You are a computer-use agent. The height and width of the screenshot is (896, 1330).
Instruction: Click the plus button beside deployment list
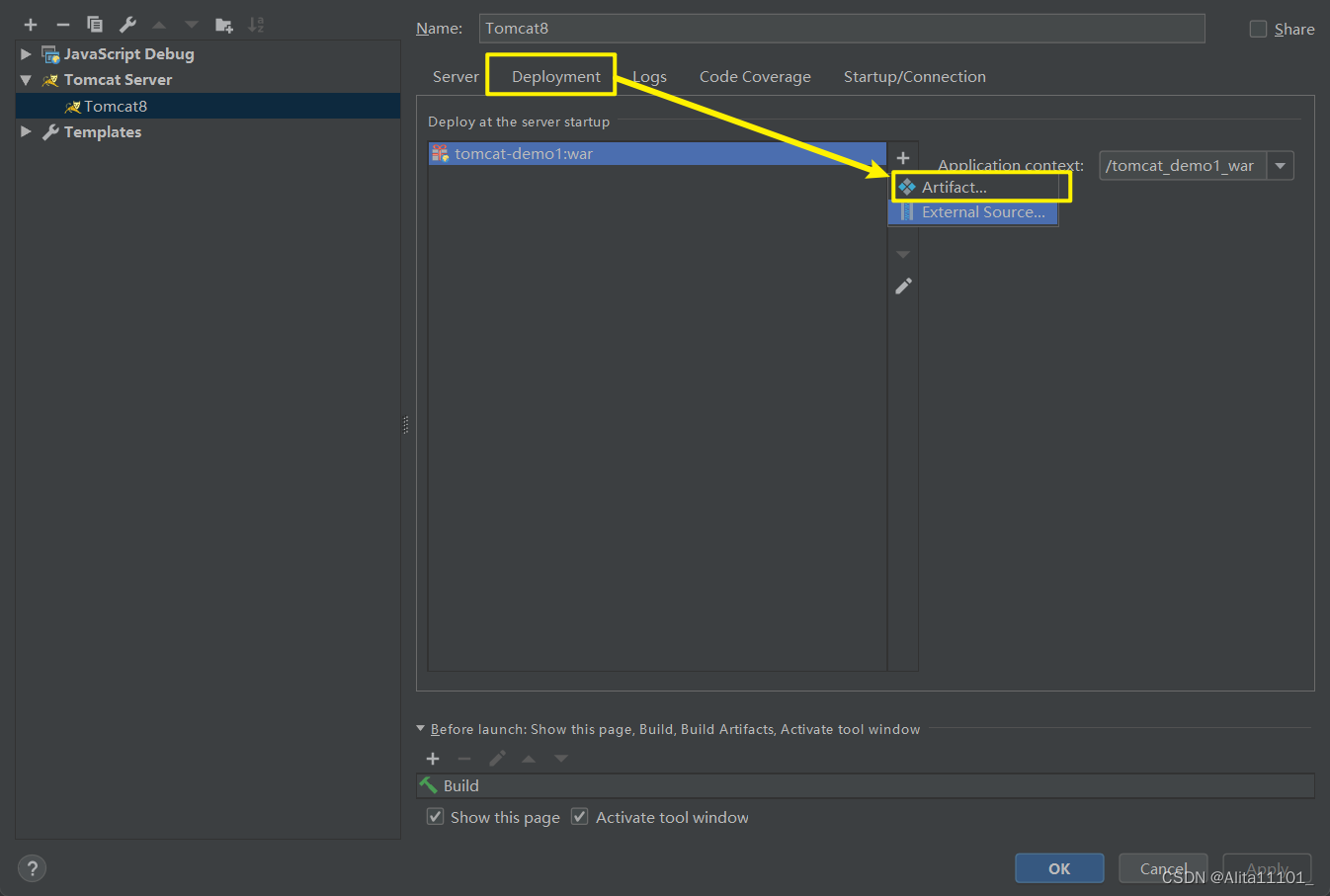click(903, 158)
